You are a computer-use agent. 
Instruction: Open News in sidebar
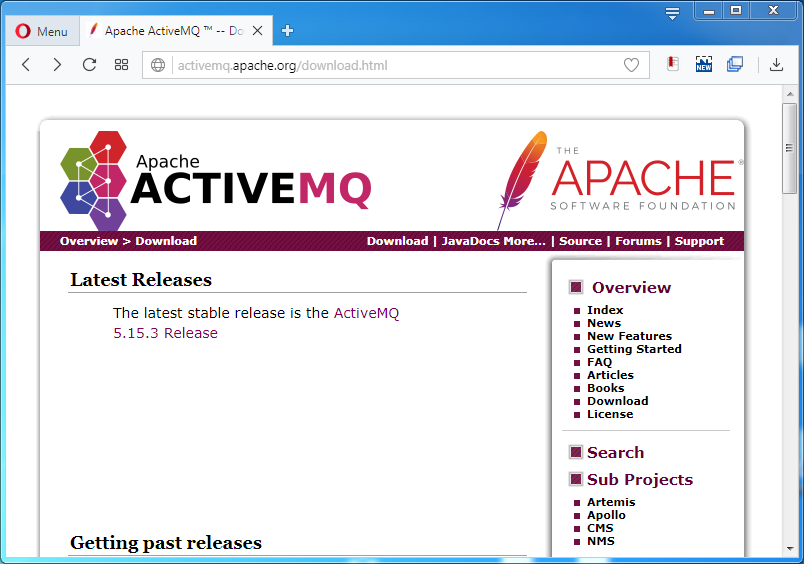[604, 323]
